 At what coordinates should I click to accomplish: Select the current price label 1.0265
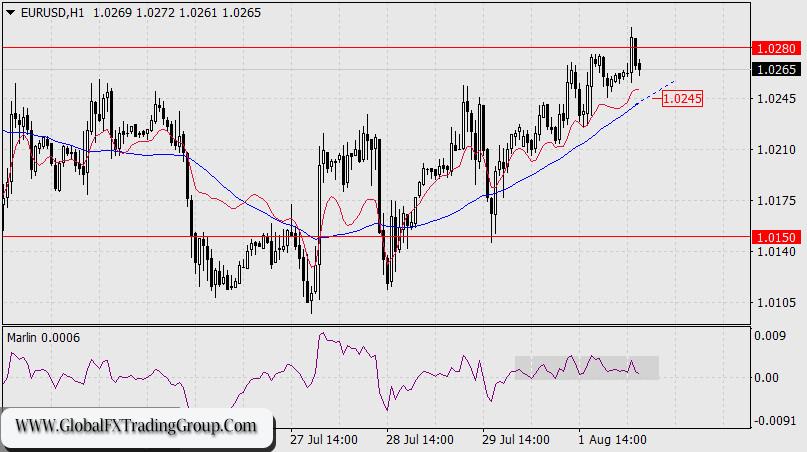777,69
